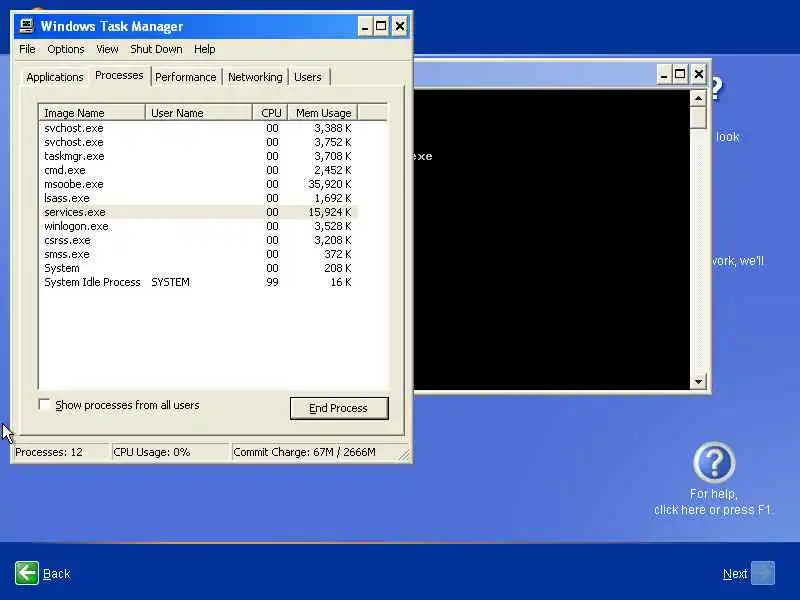Sort by Mem Usage column header
The image size is (800, 600).
point(323,113)
